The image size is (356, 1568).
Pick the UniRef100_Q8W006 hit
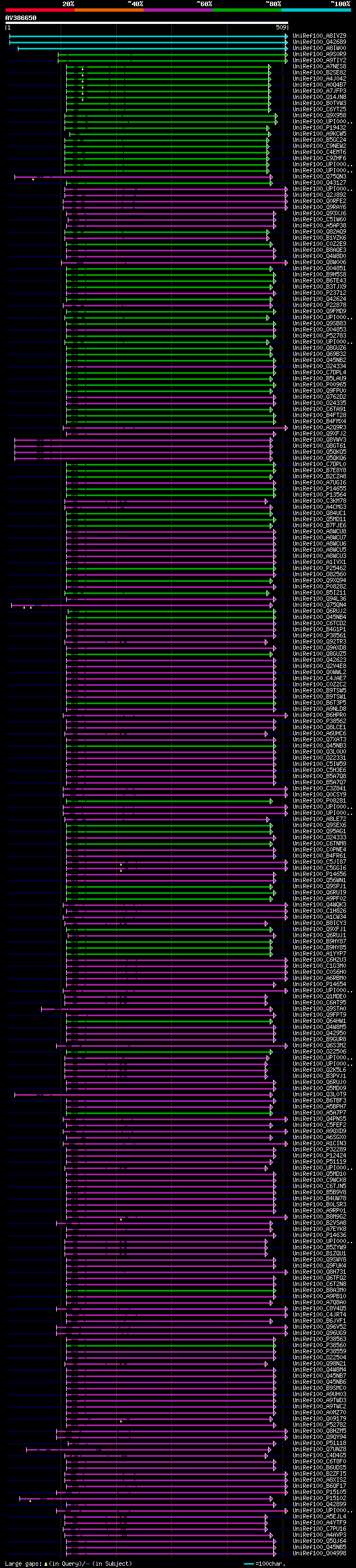point(319,263)
